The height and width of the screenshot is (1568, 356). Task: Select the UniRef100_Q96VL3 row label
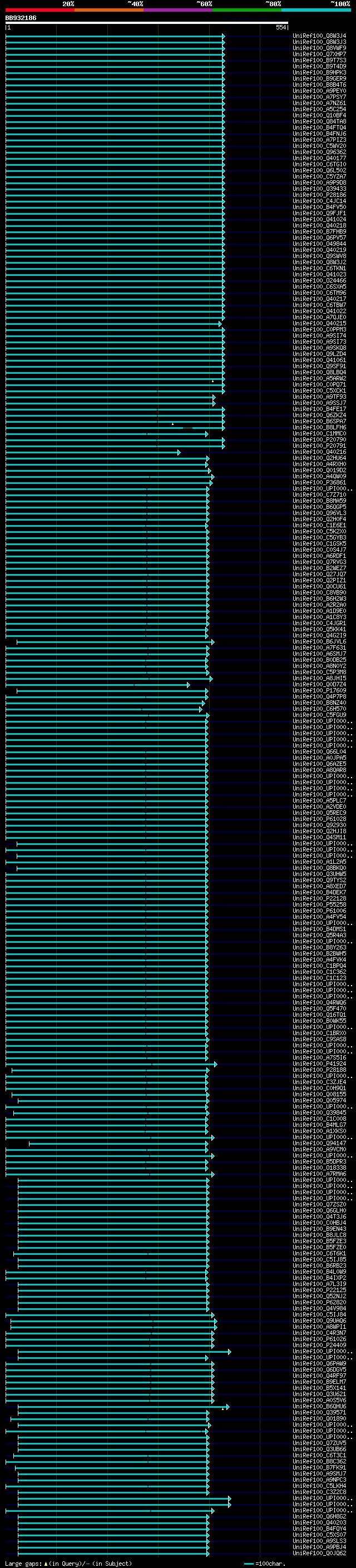pyautogui.click(x=319, y=513)
